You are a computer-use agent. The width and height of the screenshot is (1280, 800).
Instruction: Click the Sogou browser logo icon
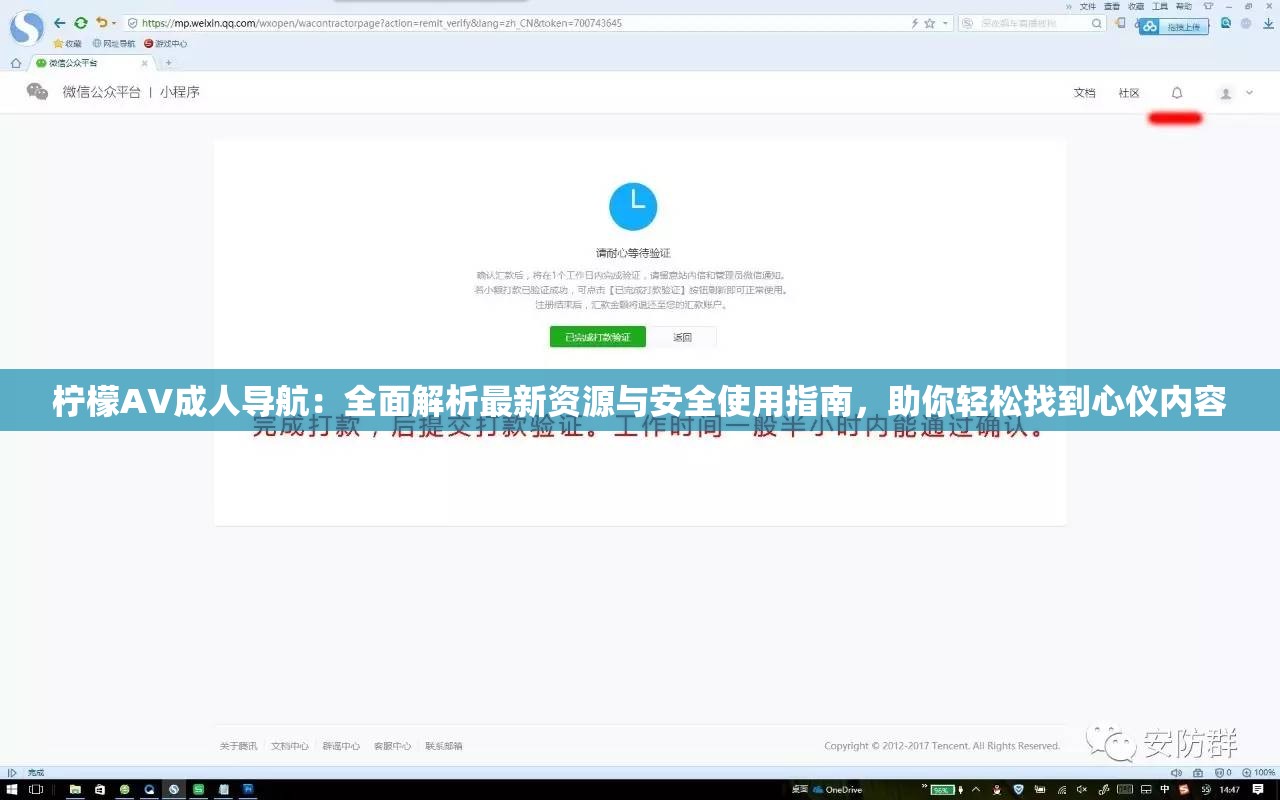point(26,26)
